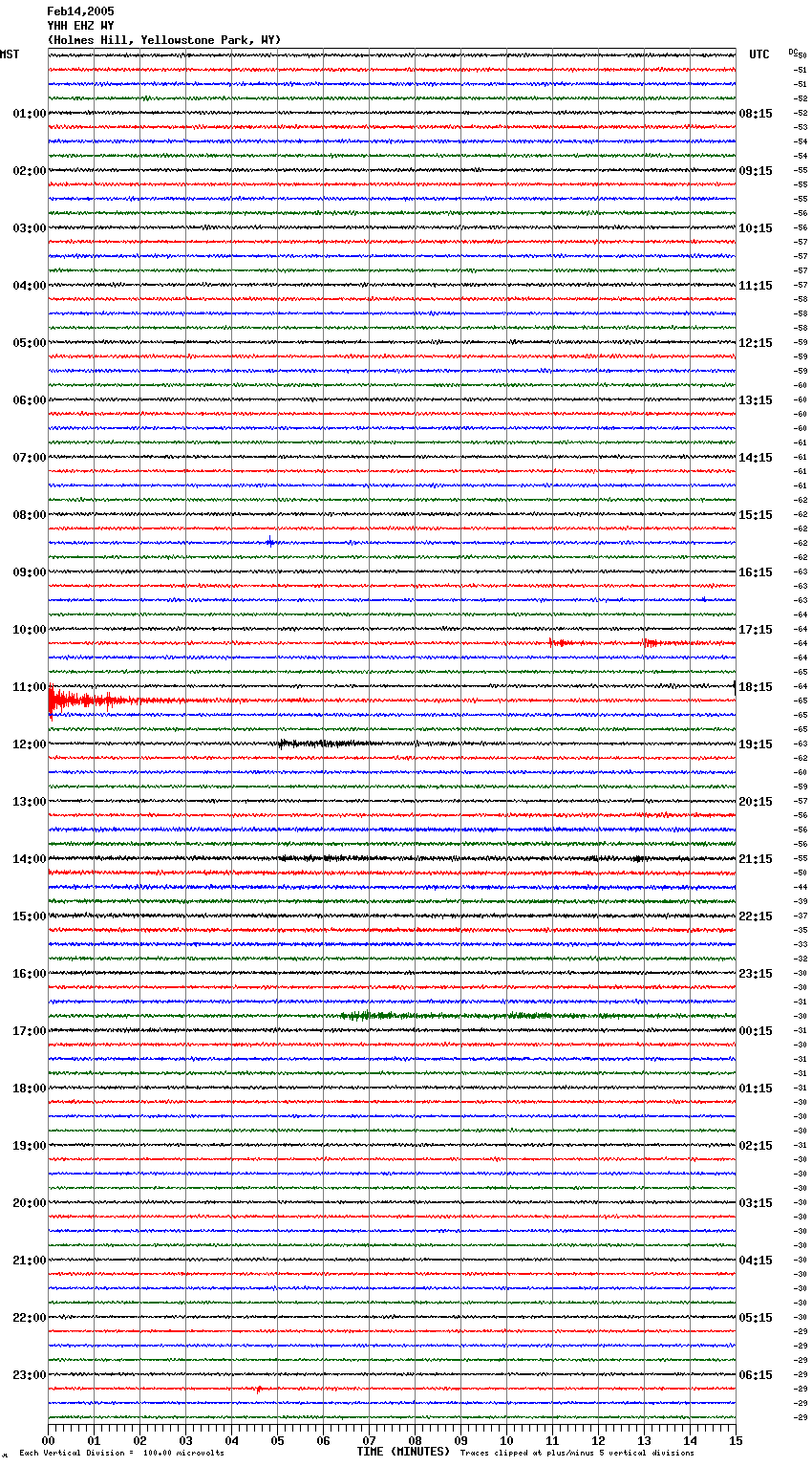Select the 12:00 MST row label
The width and height of the screenshot is (812, 1466).
point(30,744)
